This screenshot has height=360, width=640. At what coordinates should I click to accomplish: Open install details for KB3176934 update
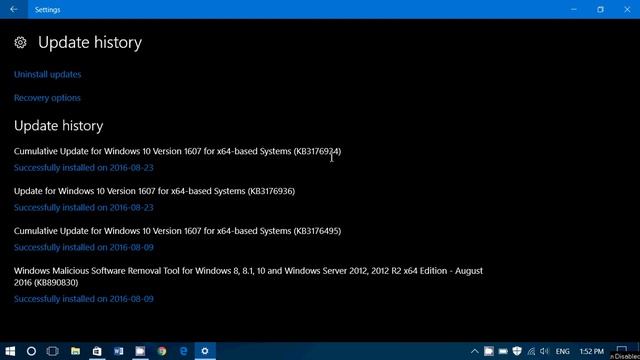point(84,168)
